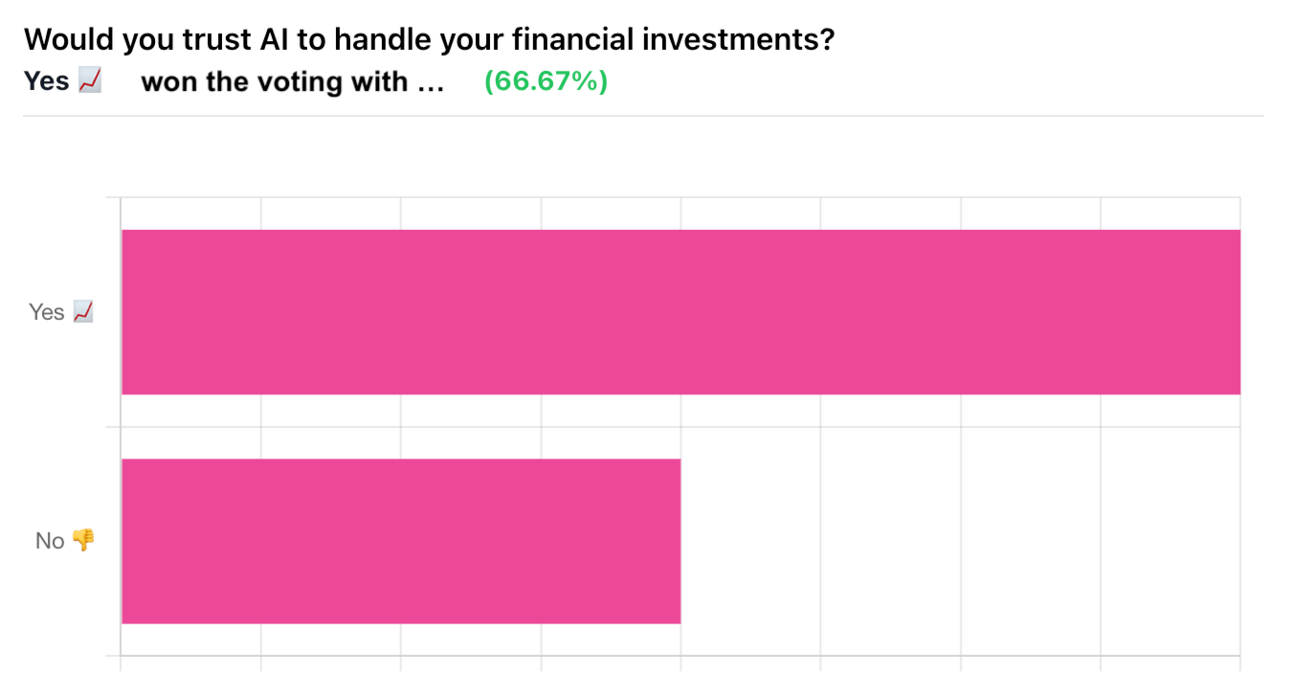Click the word "won" in the results line
This screenshot has width=1292, height=674.
point(170,82)
